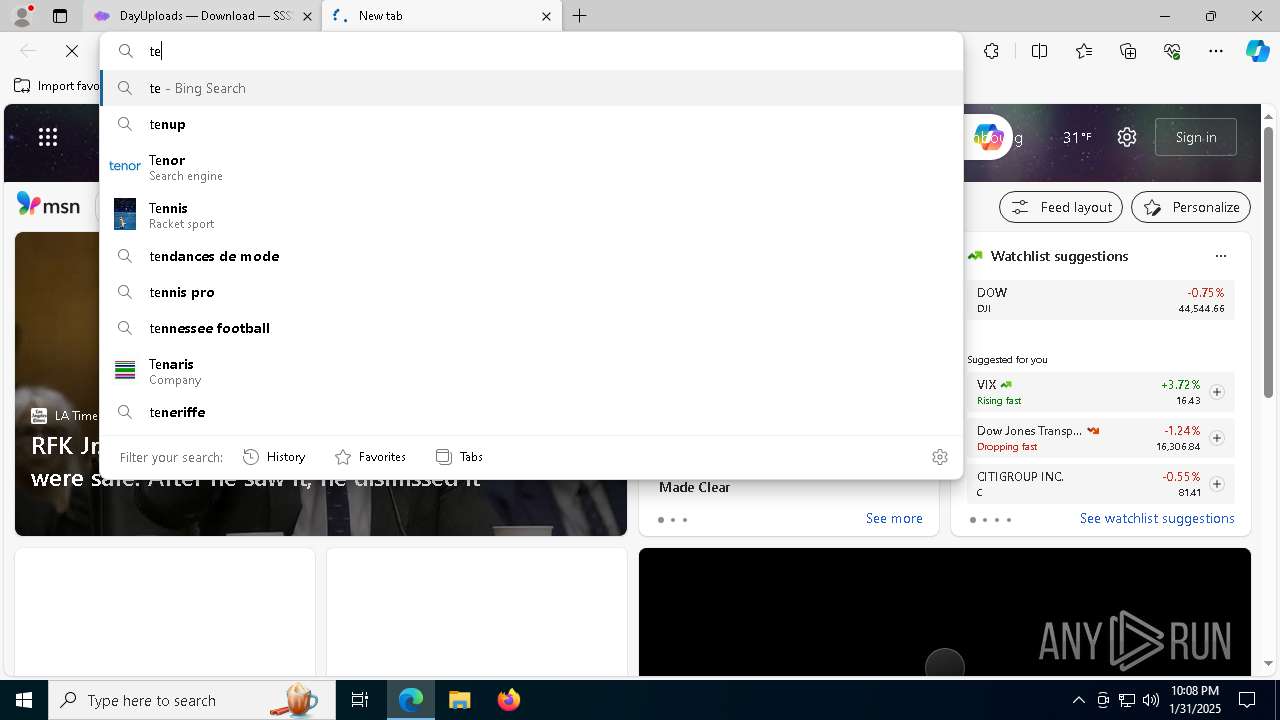Screen dimensions: 1280x720
Task: Open the MSN apps grid launcher
Action: coord(48,138)
